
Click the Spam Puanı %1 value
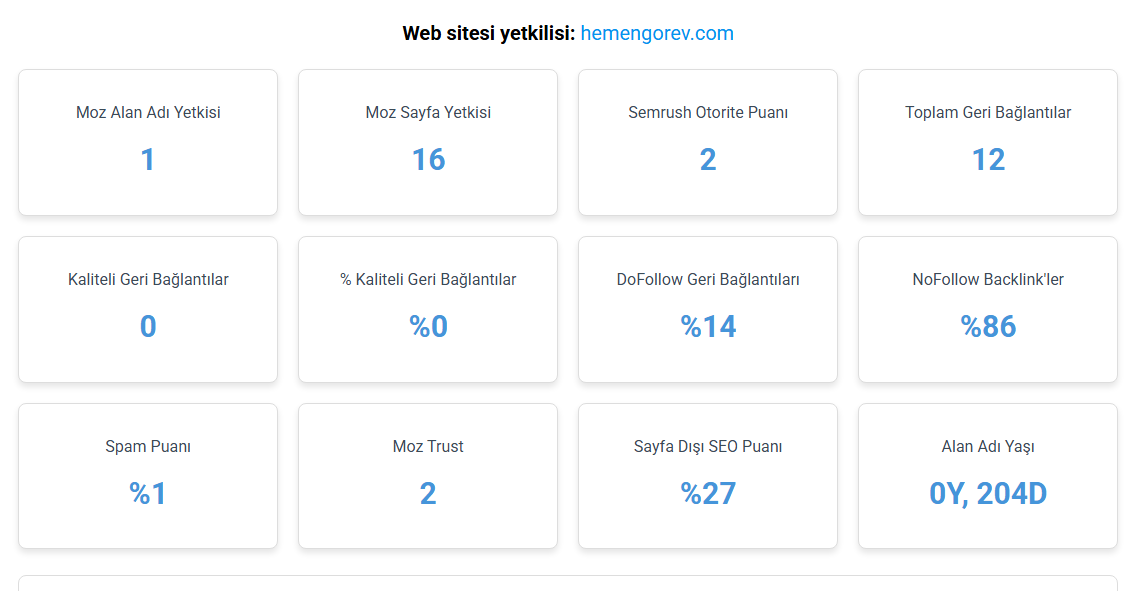click(x=148, y=493)
